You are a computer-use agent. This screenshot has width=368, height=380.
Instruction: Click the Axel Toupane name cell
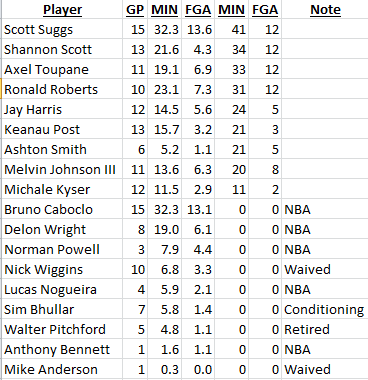pyautogui.click(x=62, y=69)
